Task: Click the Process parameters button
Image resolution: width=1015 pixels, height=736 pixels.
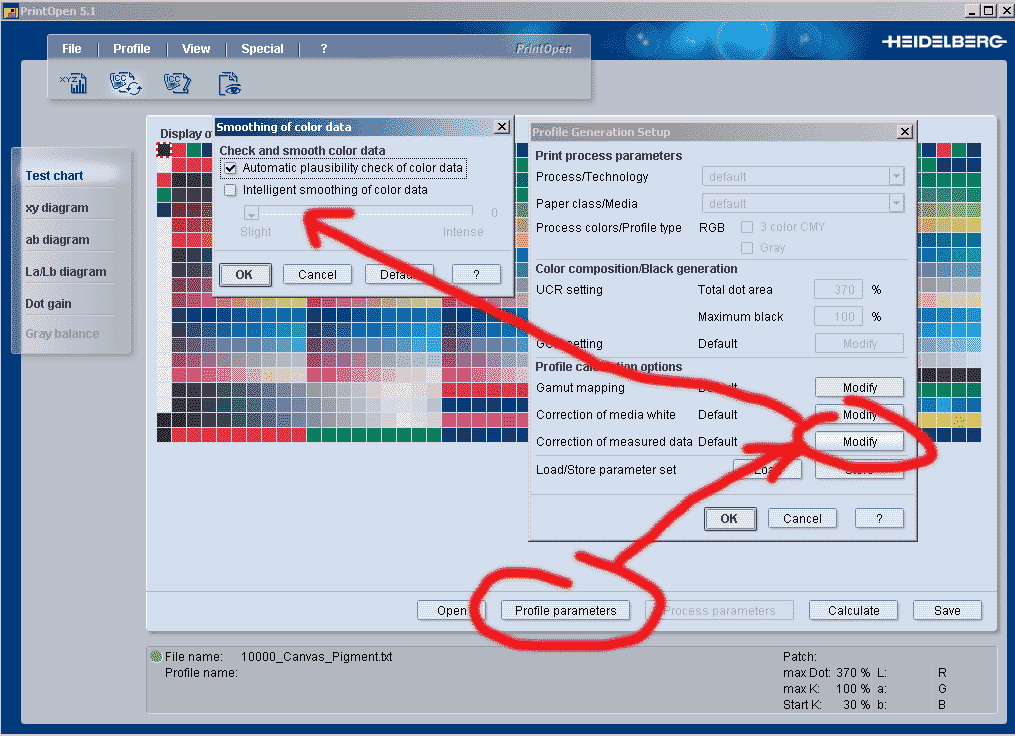Action: tap(720, 610)
